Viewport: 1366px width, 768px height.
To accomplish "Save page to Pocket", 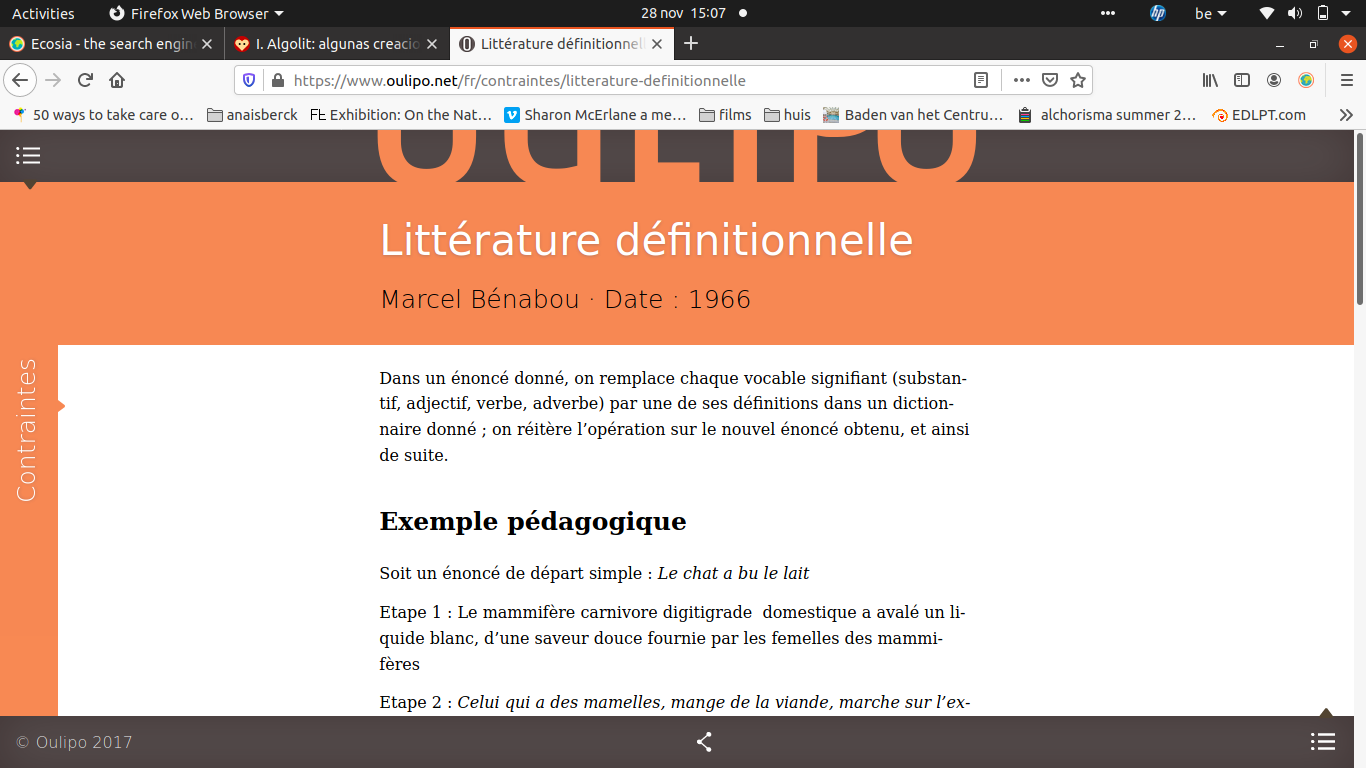I will (1050, 80).
